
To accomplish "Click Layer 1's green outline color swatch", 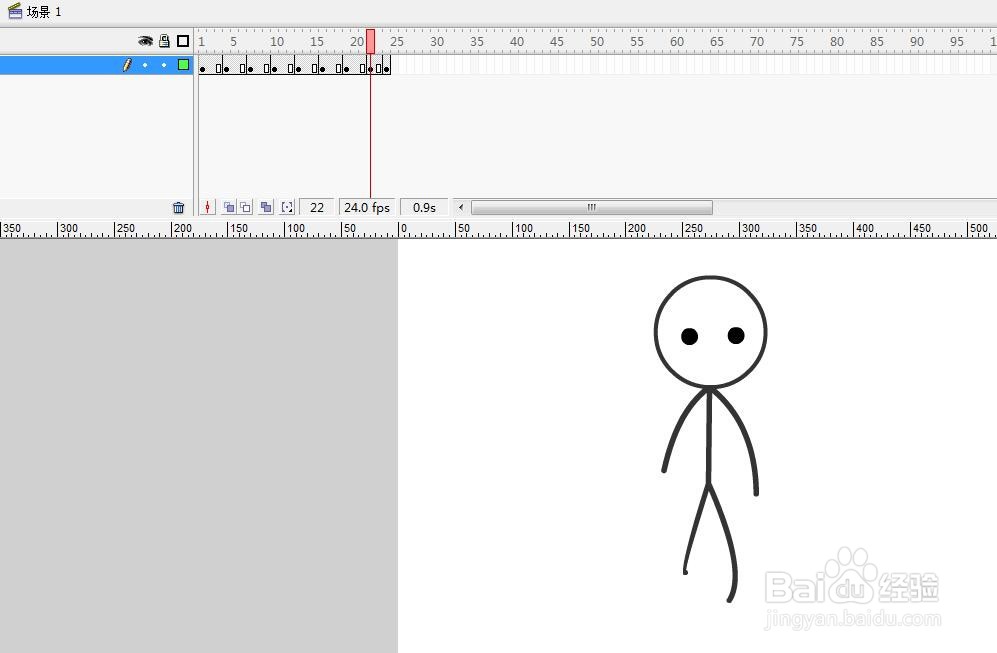I will [183, 64].
